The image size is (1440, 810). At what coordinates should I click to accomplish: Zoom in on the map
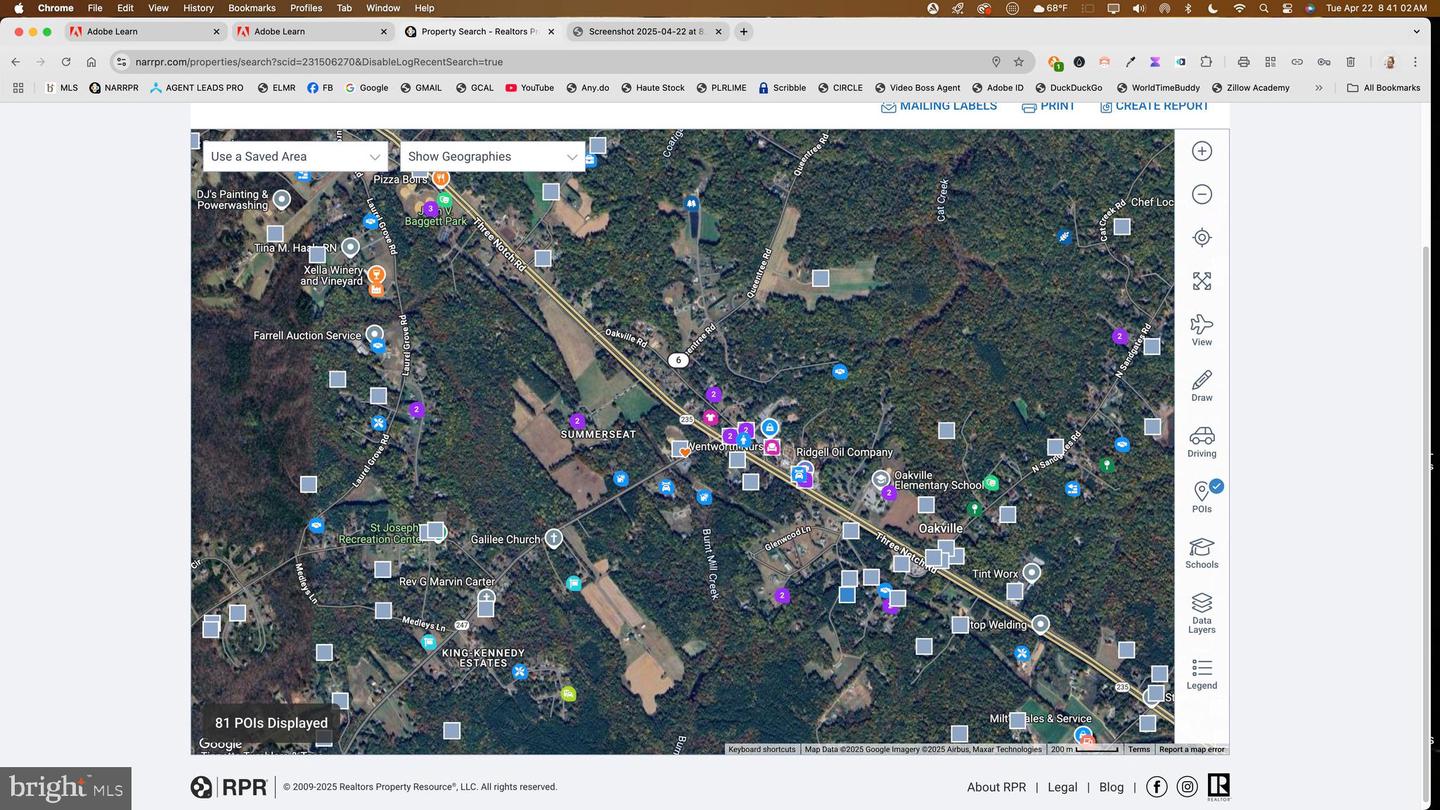click(1202, 151)
